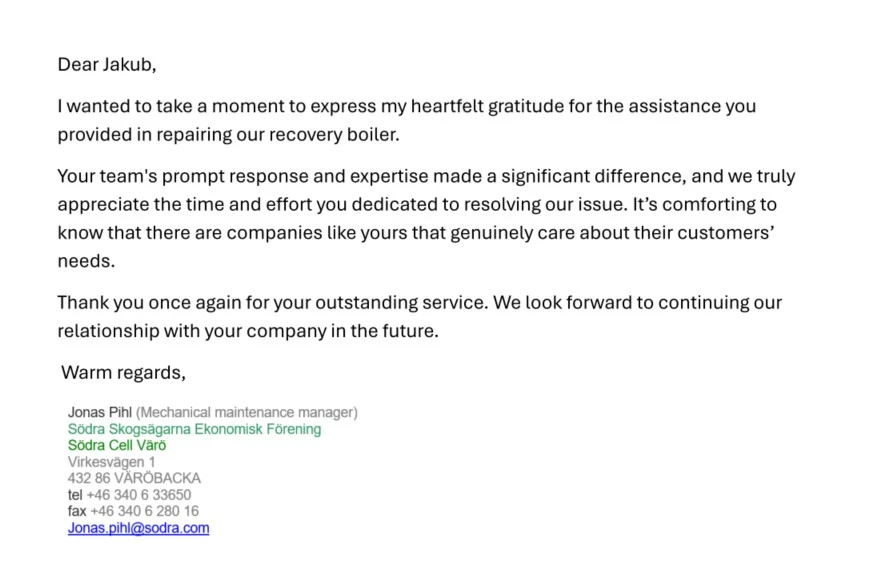The height and width of the screenshot is (576, 885).
Task: Click the Virkesvägen 1 street address
Action: pos(111,462)
